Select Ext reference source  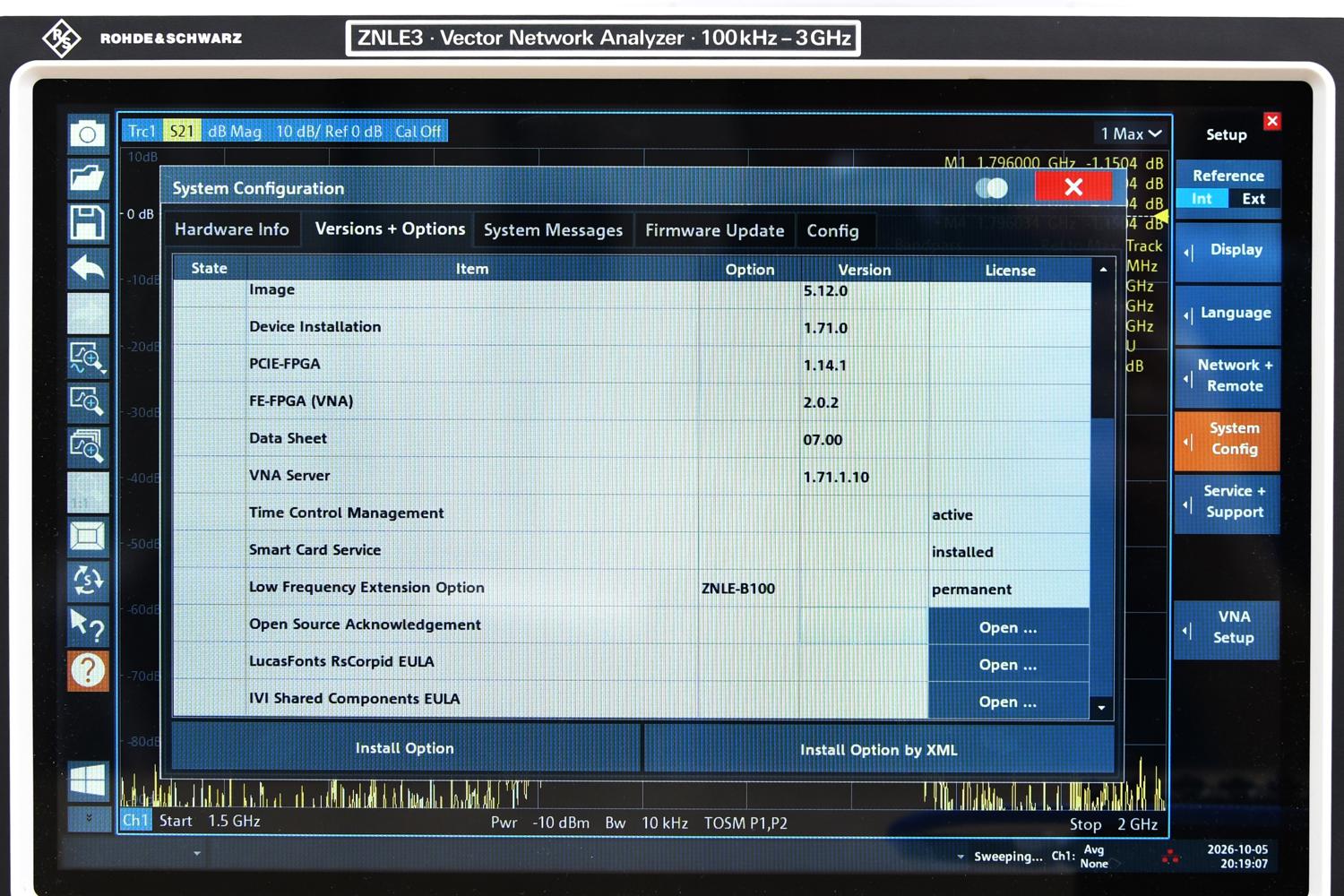click(x=1254, y=199)
